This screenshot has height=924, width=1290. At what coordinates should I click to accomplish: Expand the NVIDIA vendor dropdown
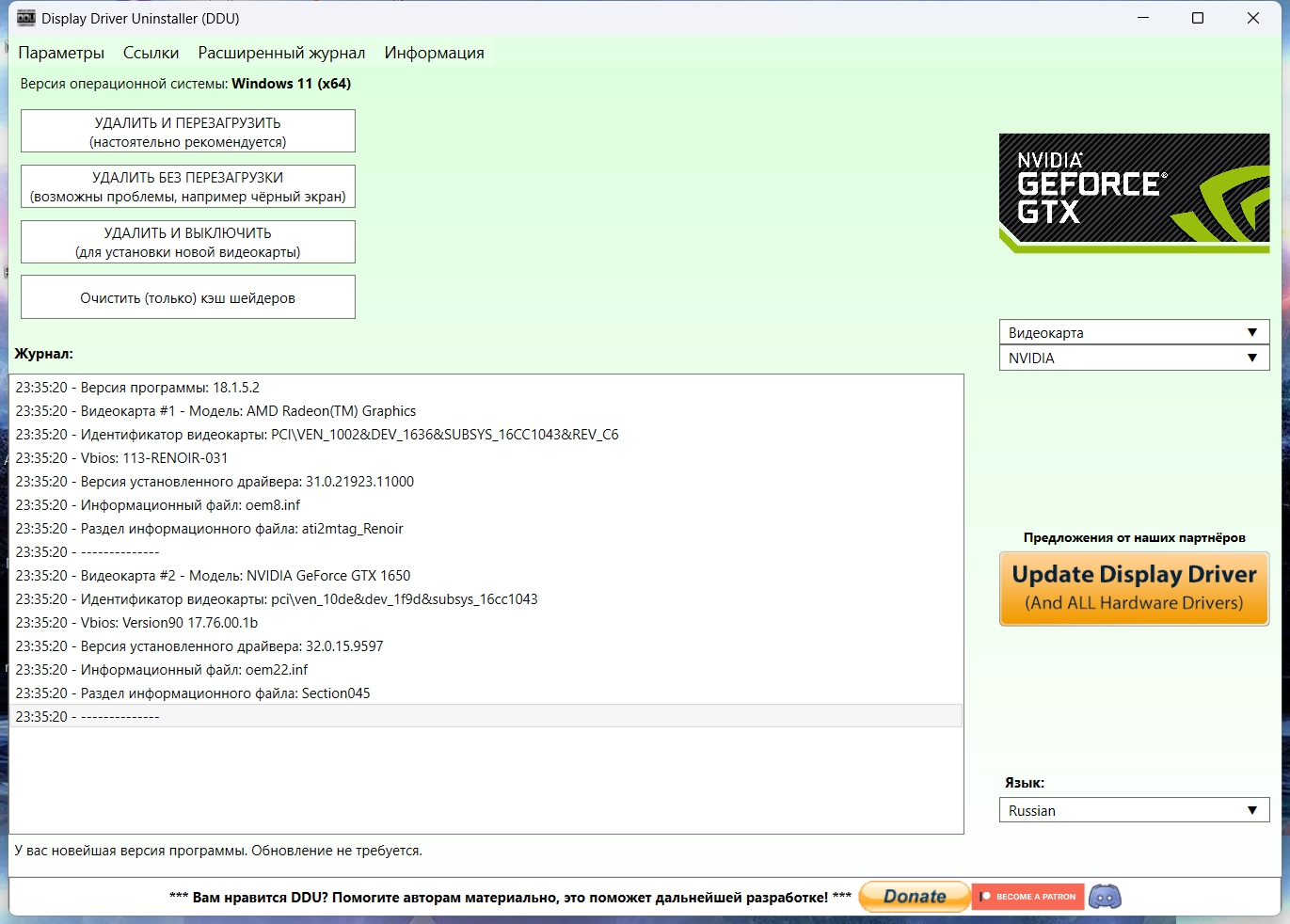click(1134, 358)
